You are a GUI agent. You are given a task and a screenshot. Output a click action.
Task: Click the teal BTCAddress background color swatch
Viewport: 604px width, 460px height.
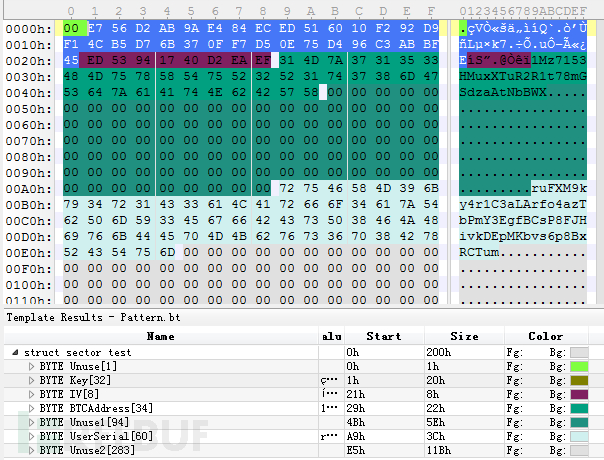click(579, 408)
